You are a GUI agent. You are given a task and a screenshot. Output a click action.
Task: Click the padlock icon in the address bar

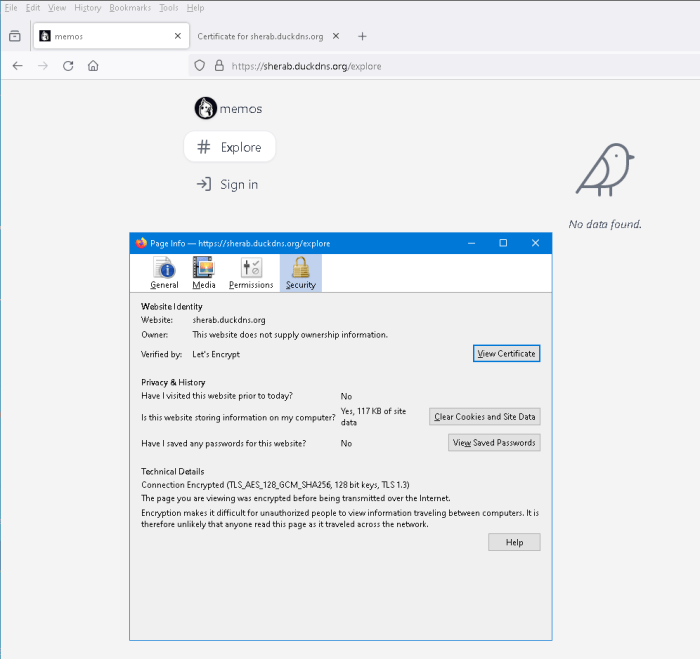click(219, 66)
